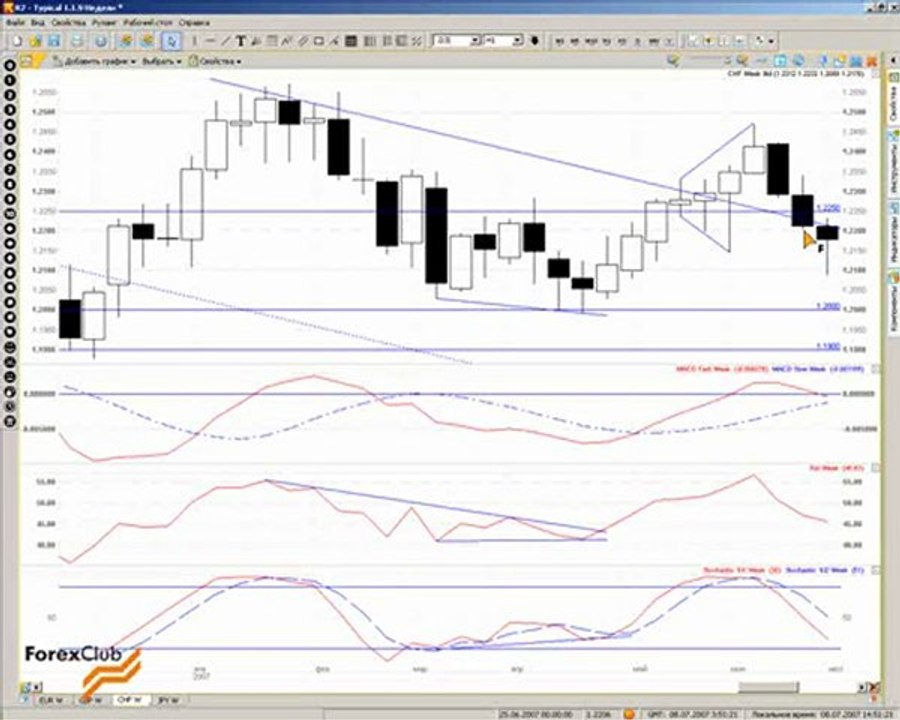Screen dimensions: 900x720
Task: Click the percent levels tool icon
Action: point(416,41)
